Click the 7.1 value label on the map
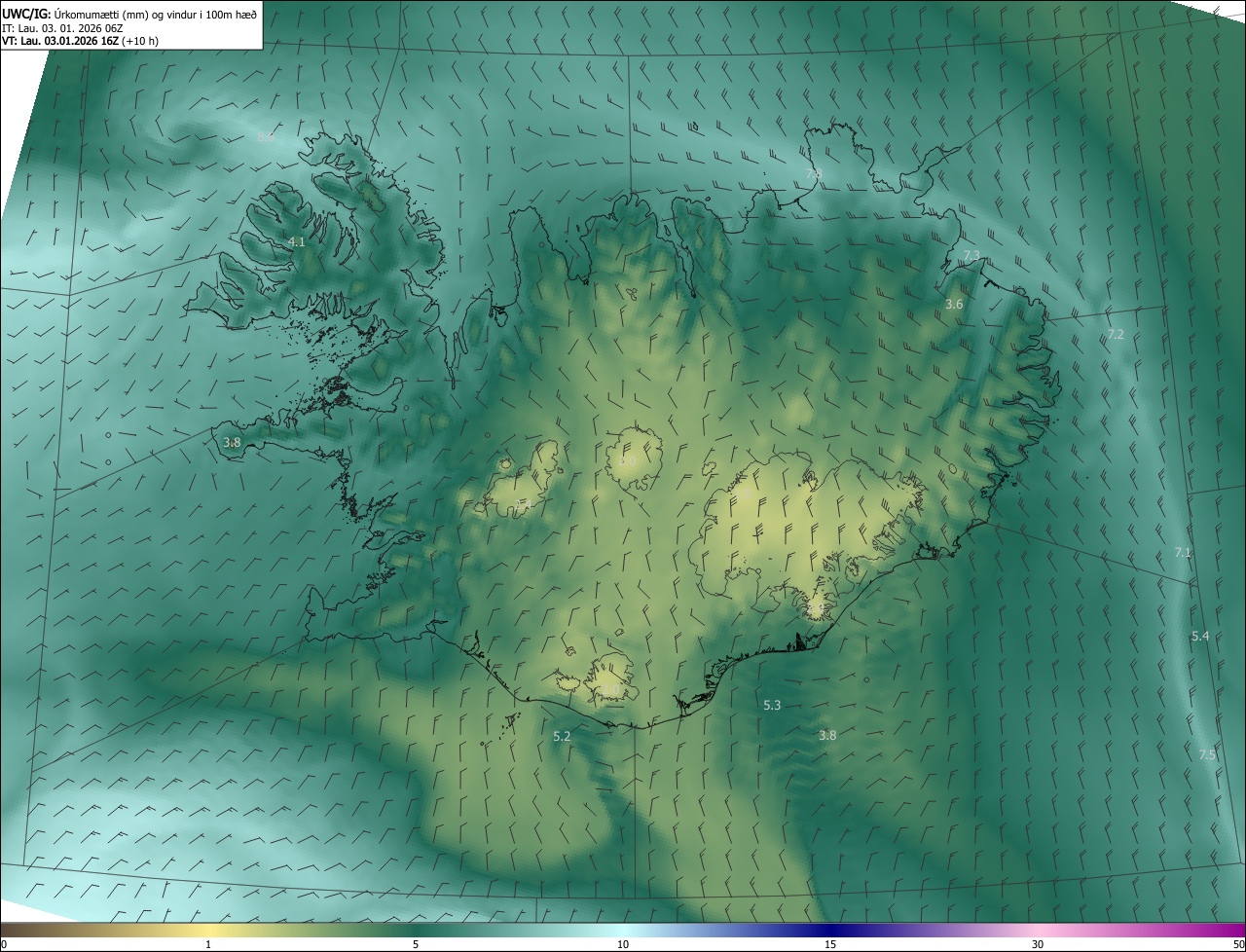Viewport: 1246px width, 952px height. click(x=1183, y=552)
